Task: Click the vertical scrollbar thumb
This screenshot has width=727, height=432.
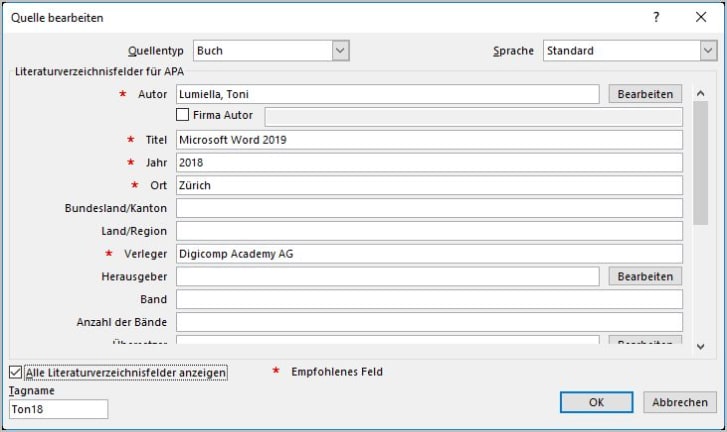Action: click(701, 163)
